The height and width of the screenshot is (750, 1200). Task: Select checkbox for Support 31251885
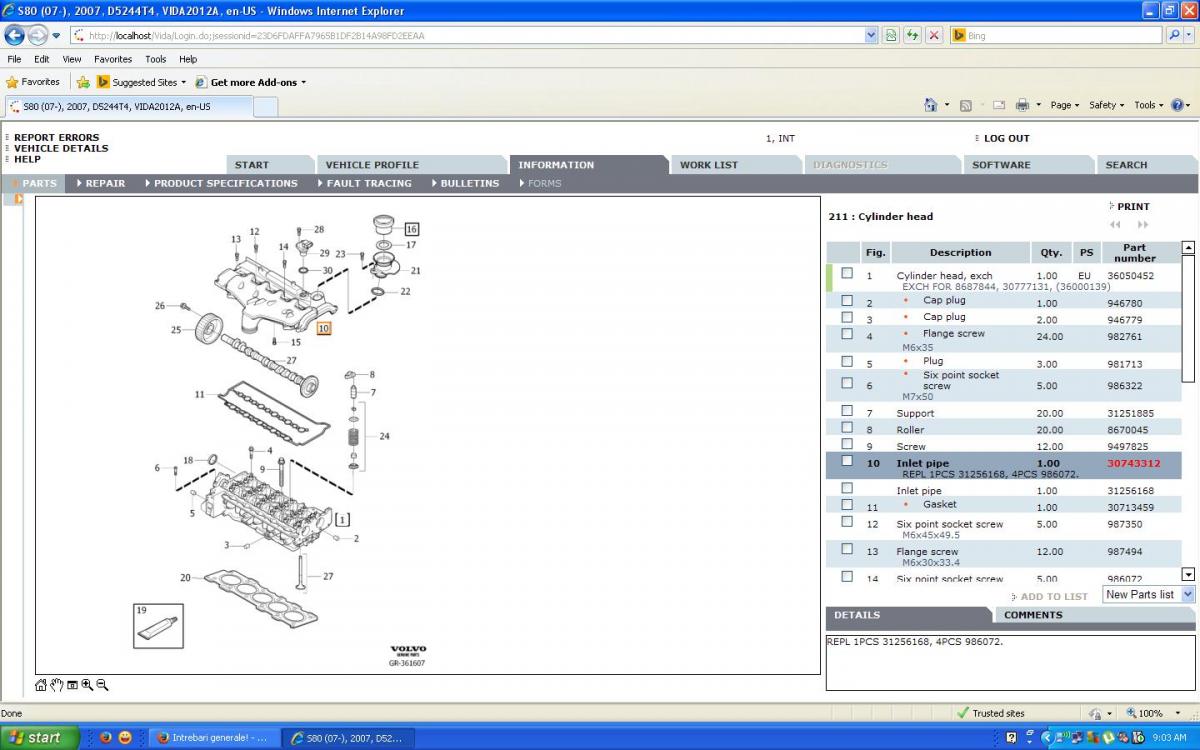(x=847, y=410)
